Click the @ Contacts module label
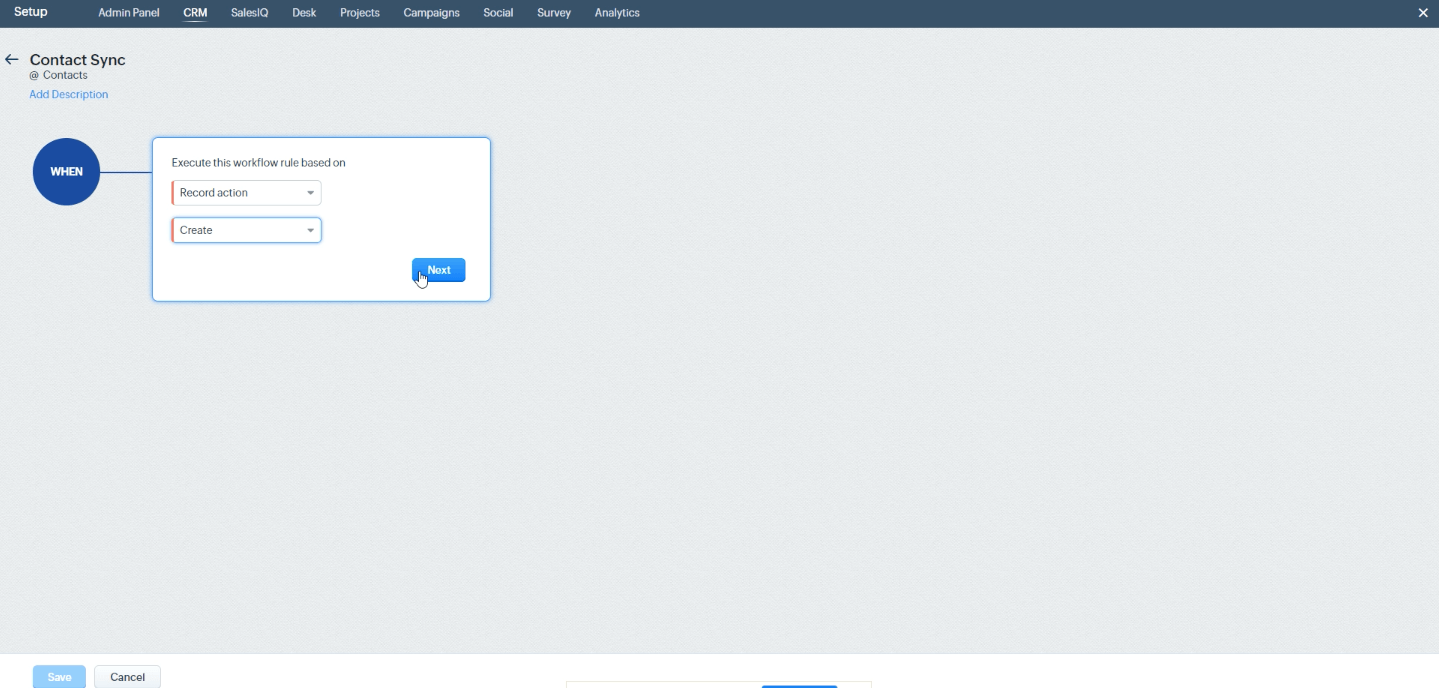This screenshot has width=1439, height=688. (x=59, y=74)
